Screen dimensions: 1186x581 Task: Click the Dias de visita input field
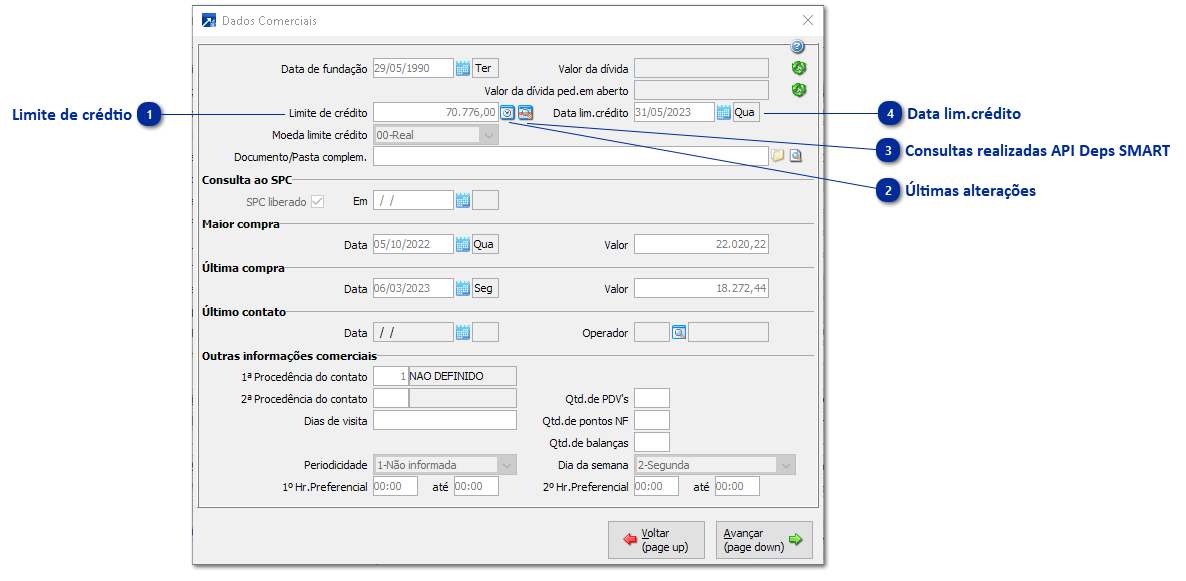click(x=444, y=421)
